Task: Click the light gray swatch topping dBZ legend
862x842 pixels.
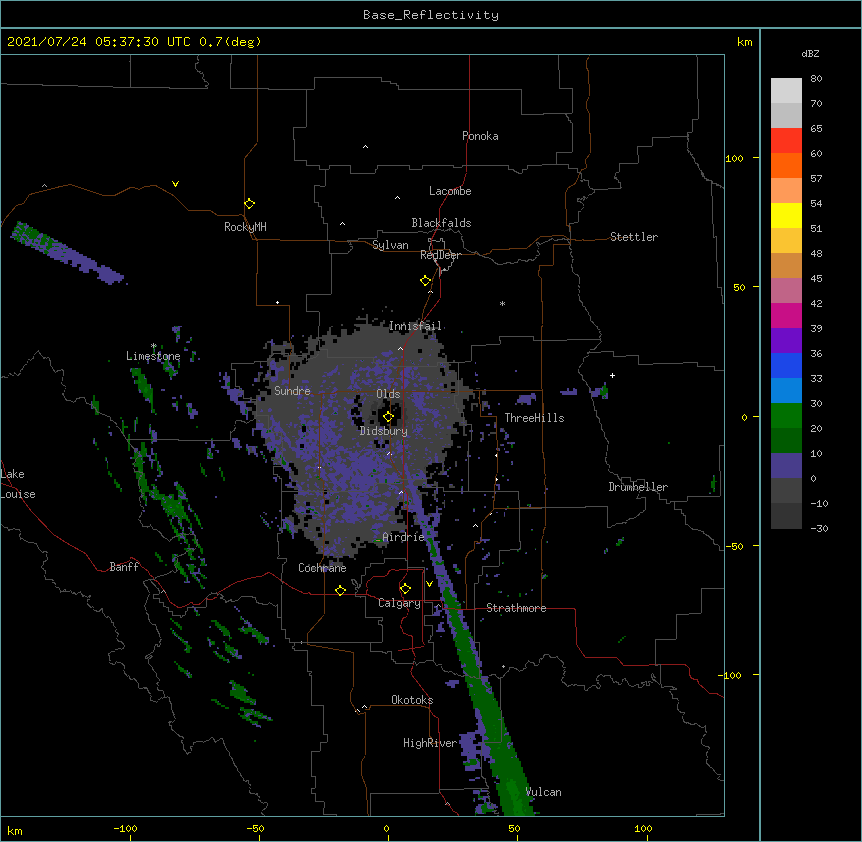Action: [786, 91]
